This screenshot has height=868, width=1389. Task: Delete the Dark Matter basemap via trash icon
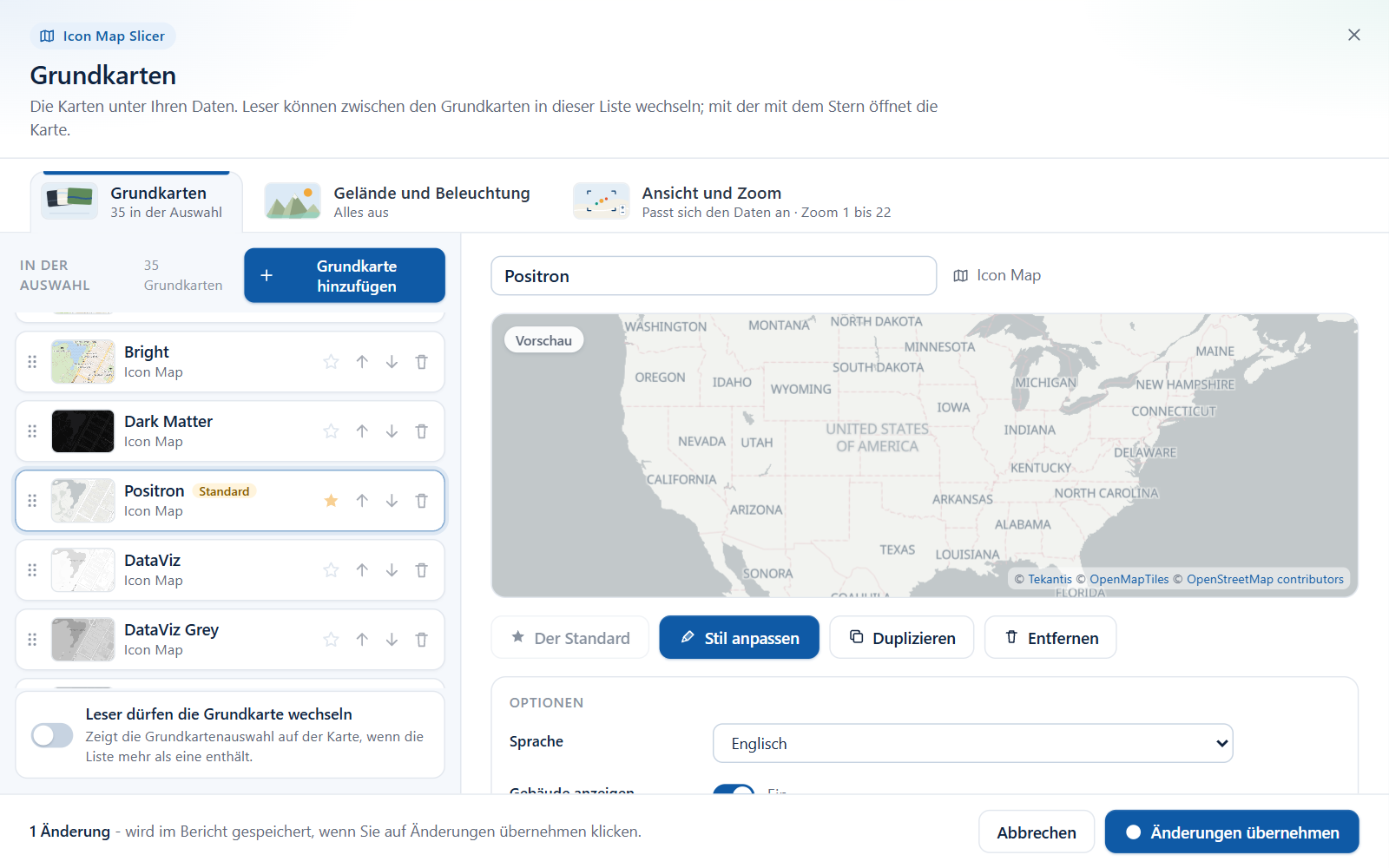point(421,431)
